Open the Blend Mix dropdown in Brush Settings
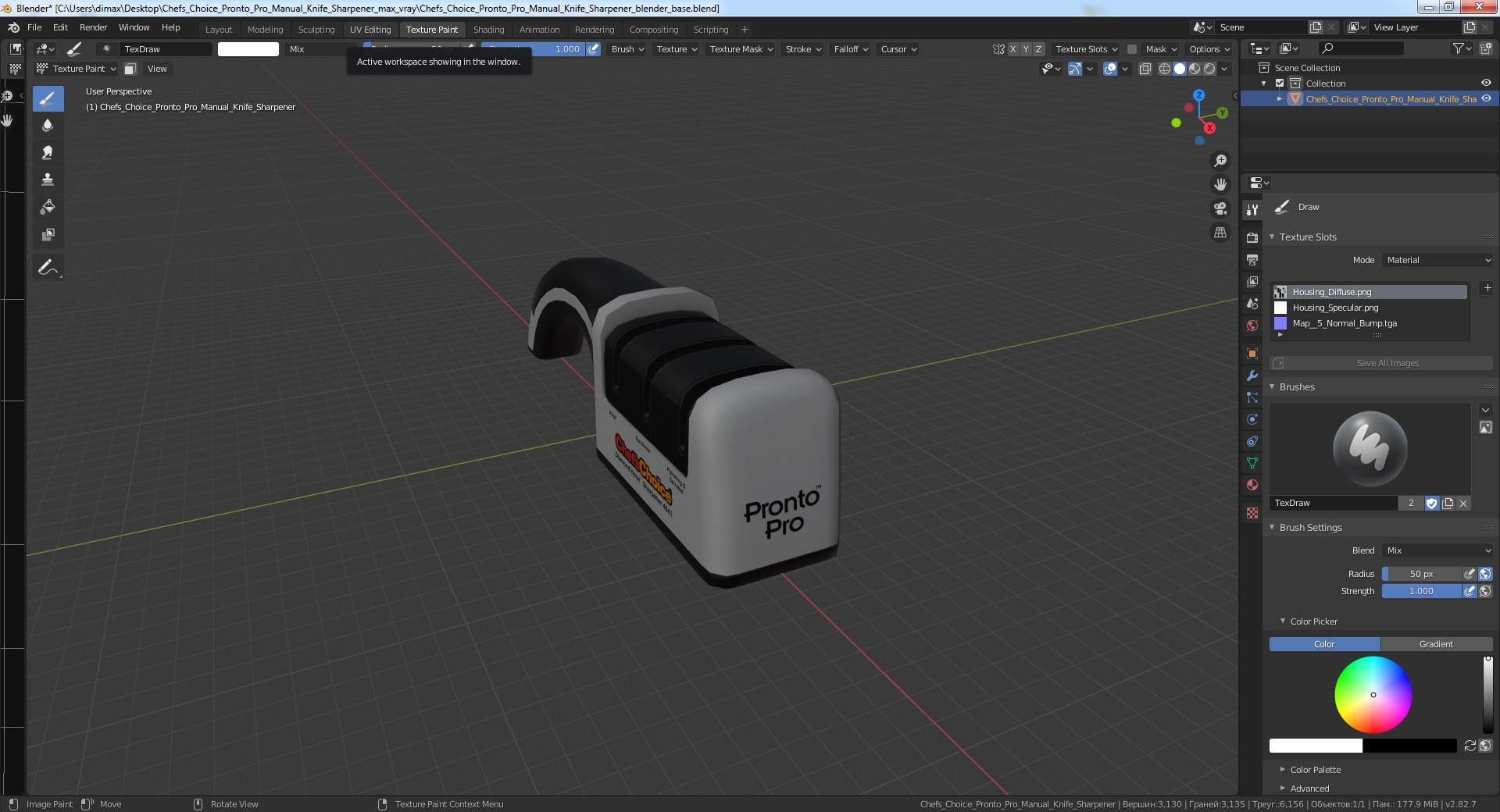1500x812 pixels. pos(1437,550)
